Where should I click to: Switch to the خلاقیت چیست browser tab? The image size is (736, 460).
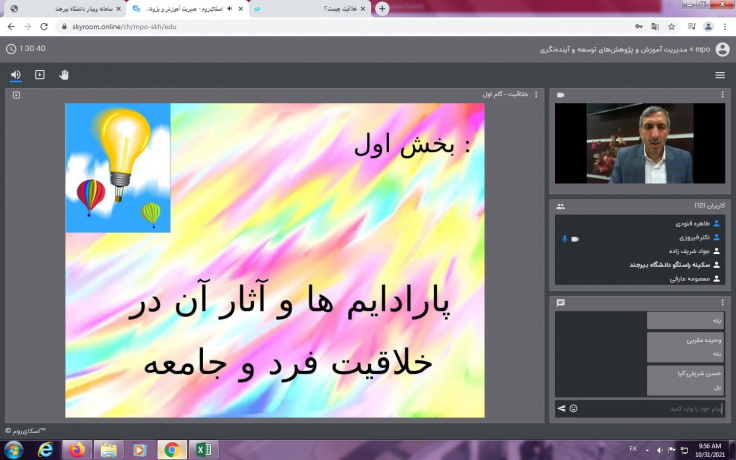pyautogui.click(x=310, y=9)
